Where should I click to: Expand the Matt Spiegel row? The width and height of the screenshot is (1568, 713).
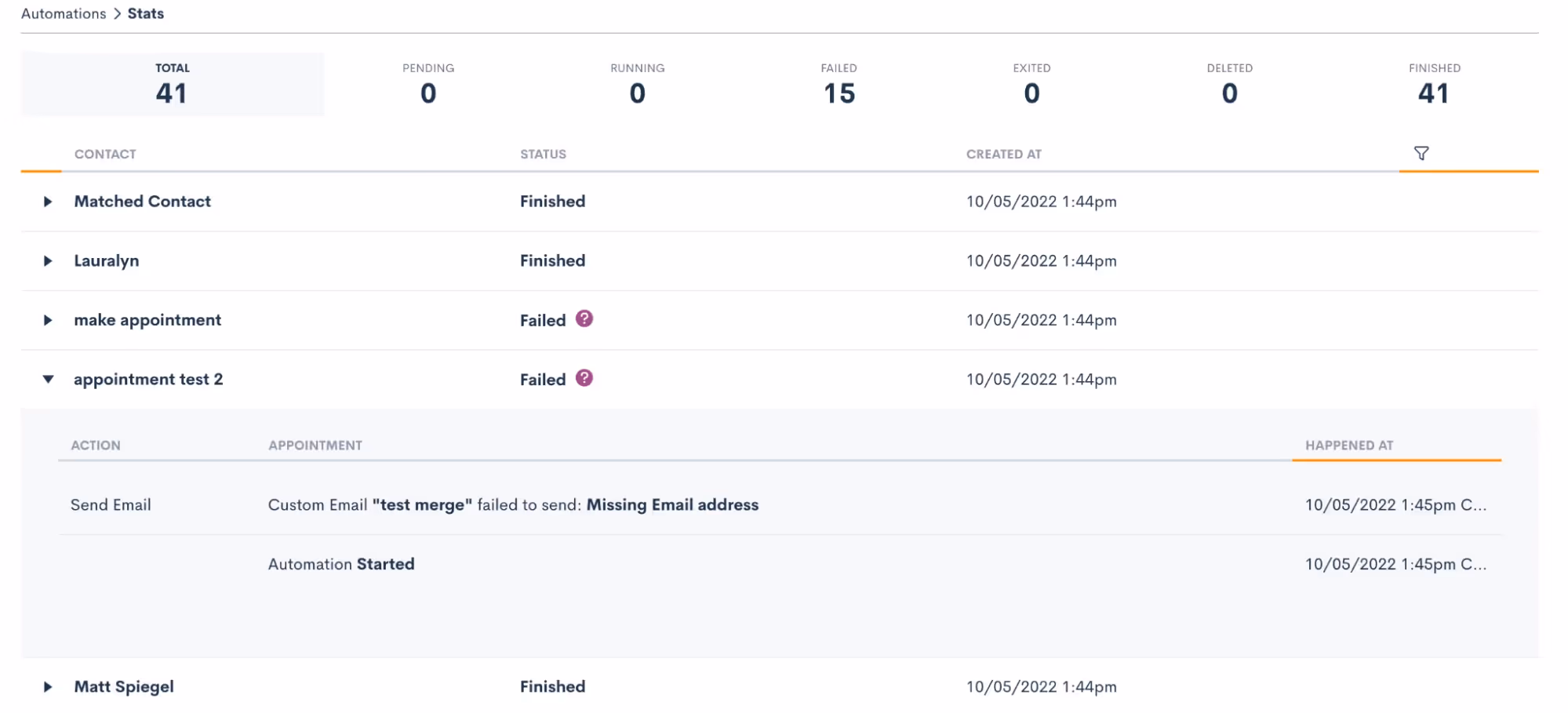(48, 687)
